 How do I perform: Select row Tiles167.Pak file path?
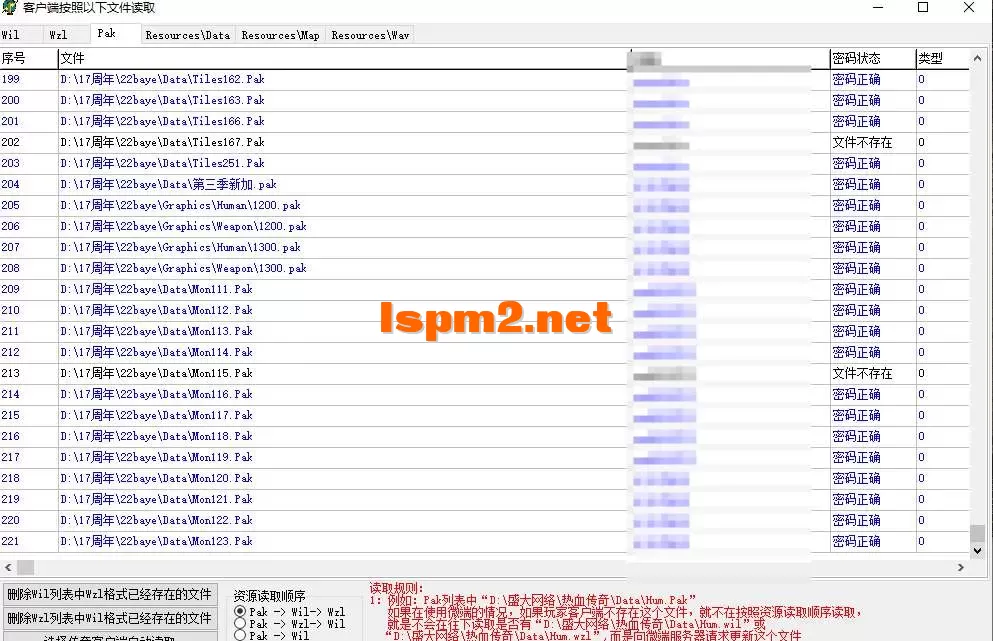click(162, 142)
